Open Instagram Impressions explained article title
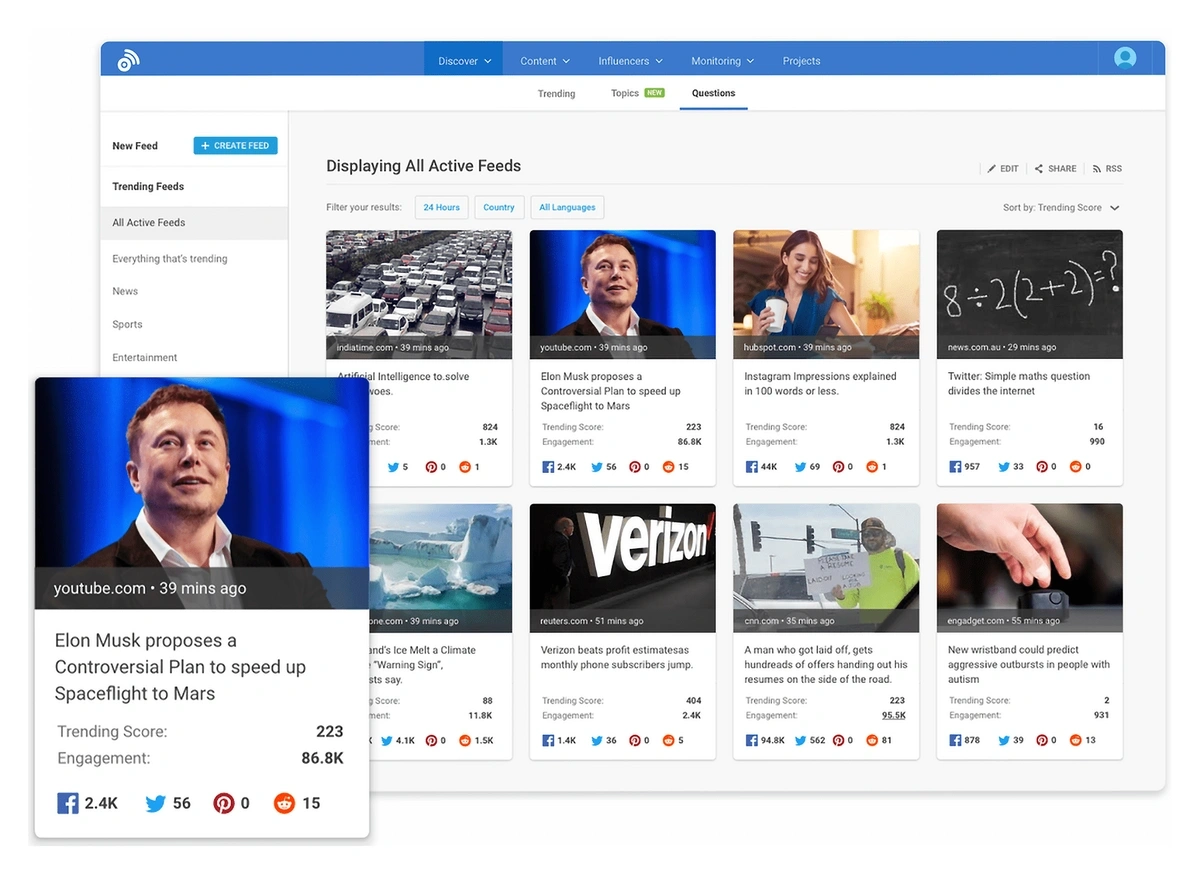This screenshot has width=1200, height=873. pos(820,384)
